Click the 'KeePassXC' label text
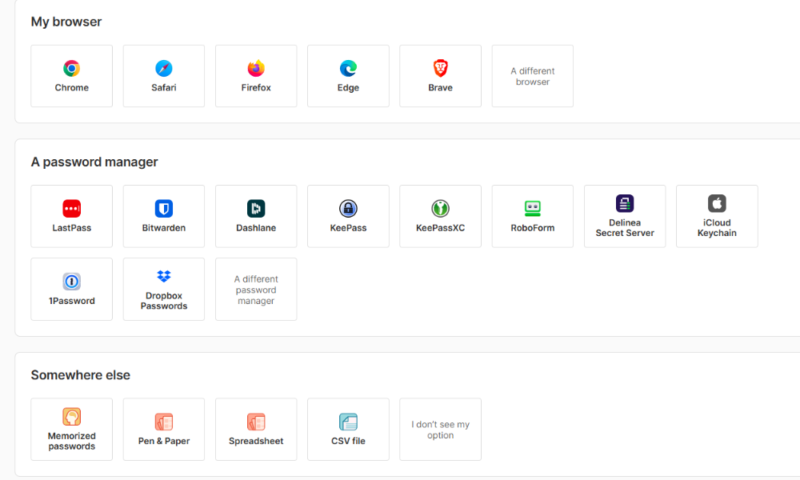Viewport: 800px width, 480px height. click(440, 228)
